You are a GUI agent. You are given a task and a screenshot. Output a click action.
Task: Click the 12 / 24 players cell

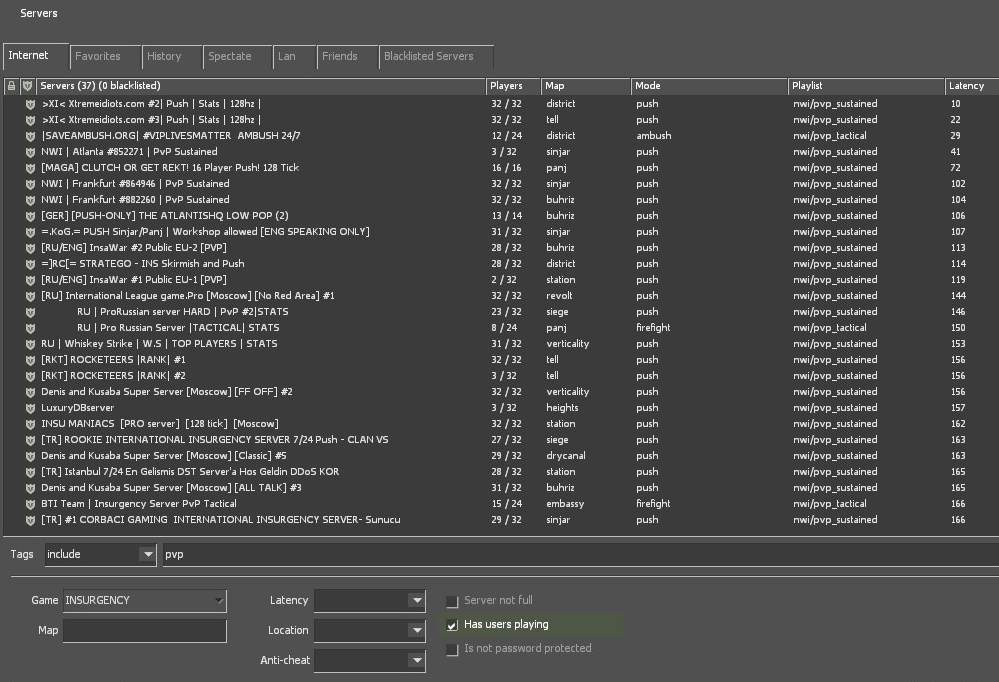click(507, 136)
